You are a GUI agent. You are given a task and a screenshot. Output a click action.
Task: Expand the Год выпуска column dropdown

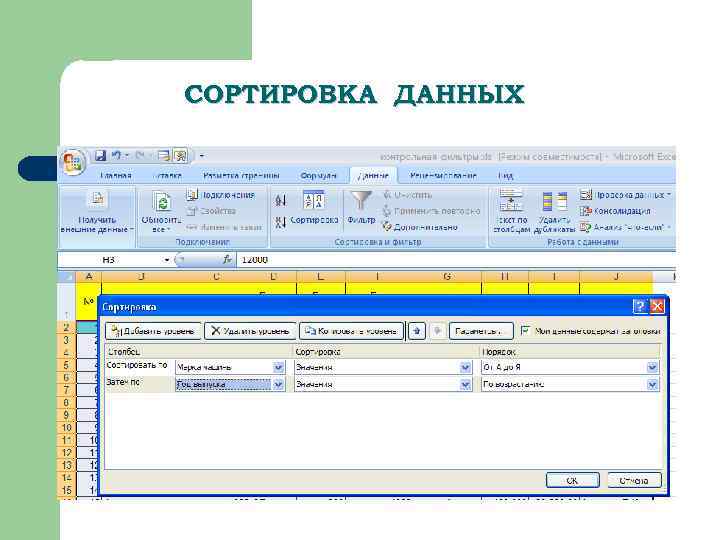pos(278,384)
